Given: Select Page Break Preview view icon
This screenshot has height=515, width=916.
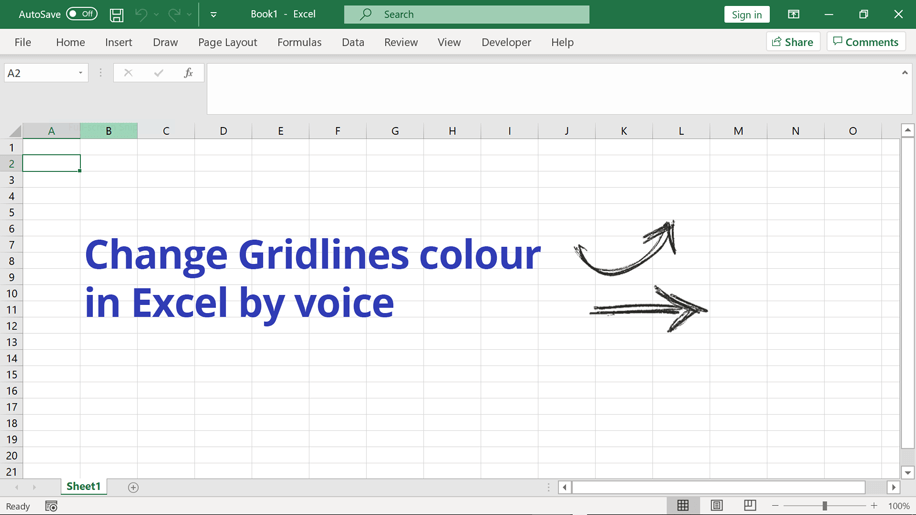Looking at the screenshot, I should pos(749,506).
